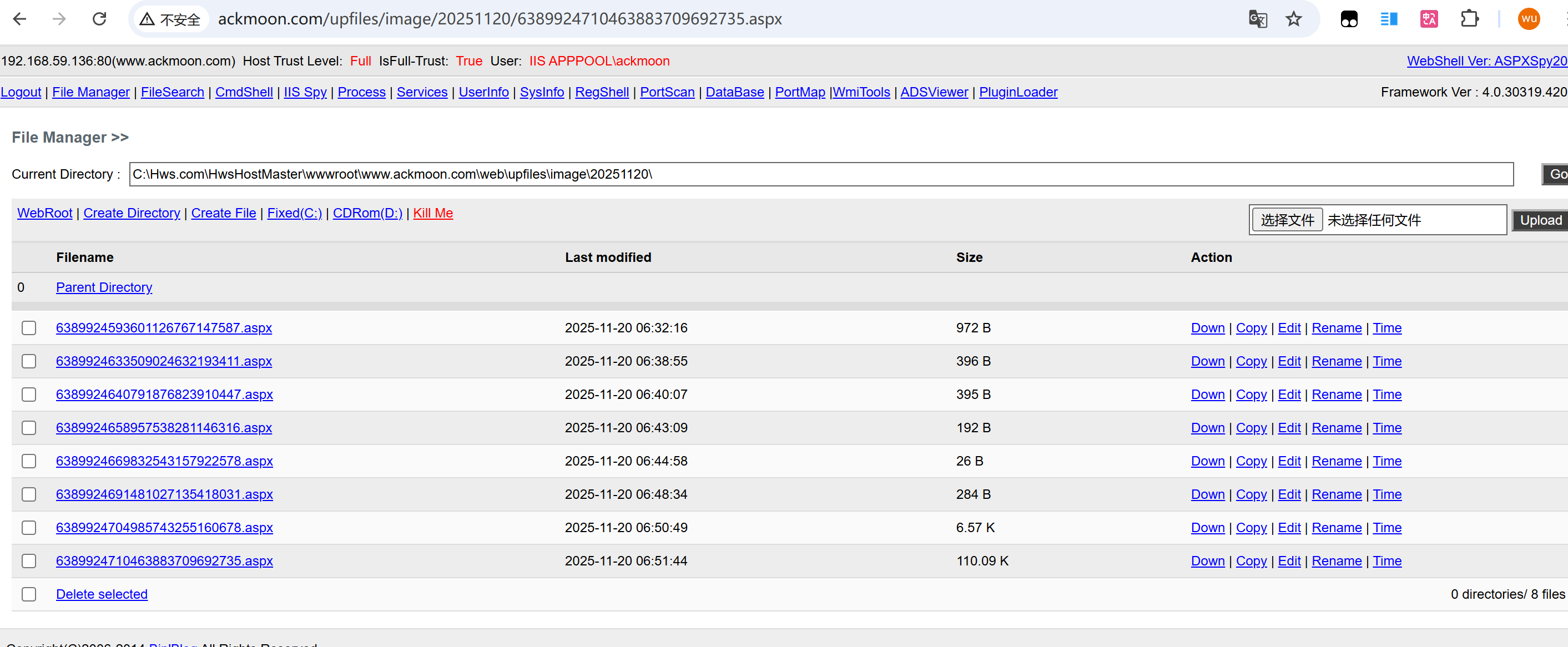Viewport: 1568px width, 647px height.
Task: Bookmark page with the star icon
Action: 1293,19
